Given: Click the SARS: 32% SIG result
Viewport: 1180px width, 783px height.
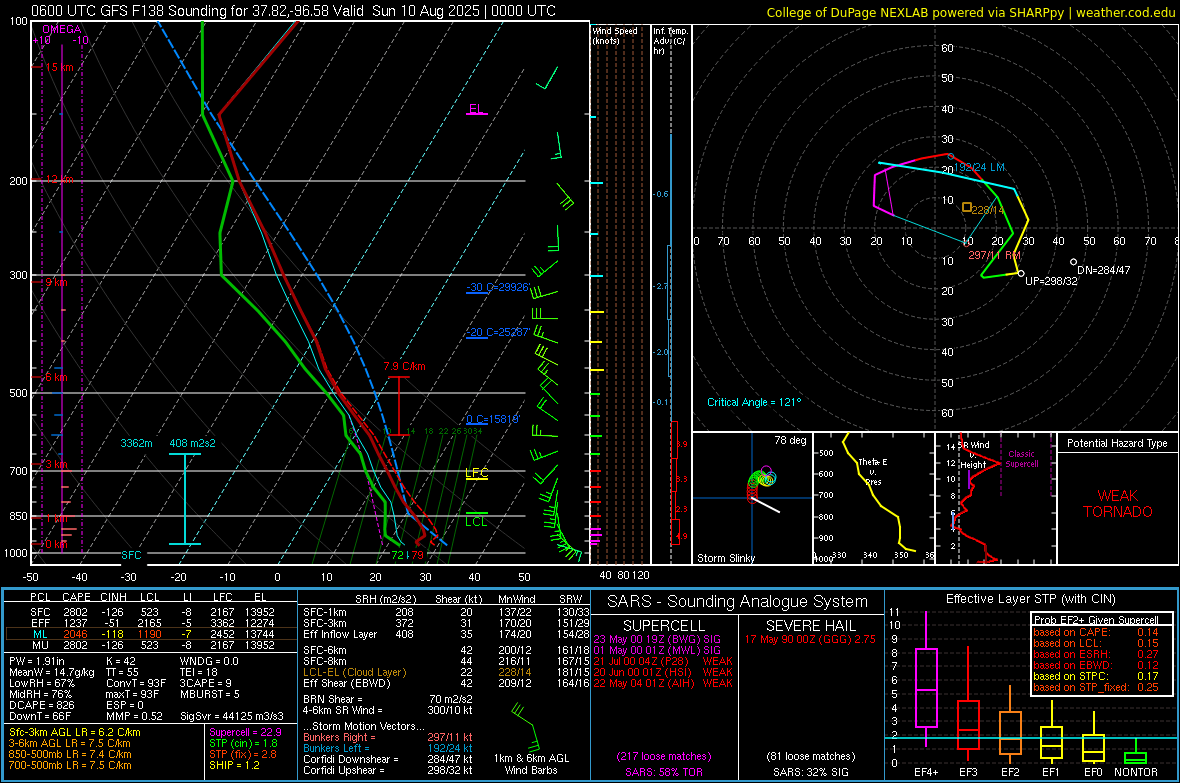Looking at the screenshot, I should [x=810, y=772].
